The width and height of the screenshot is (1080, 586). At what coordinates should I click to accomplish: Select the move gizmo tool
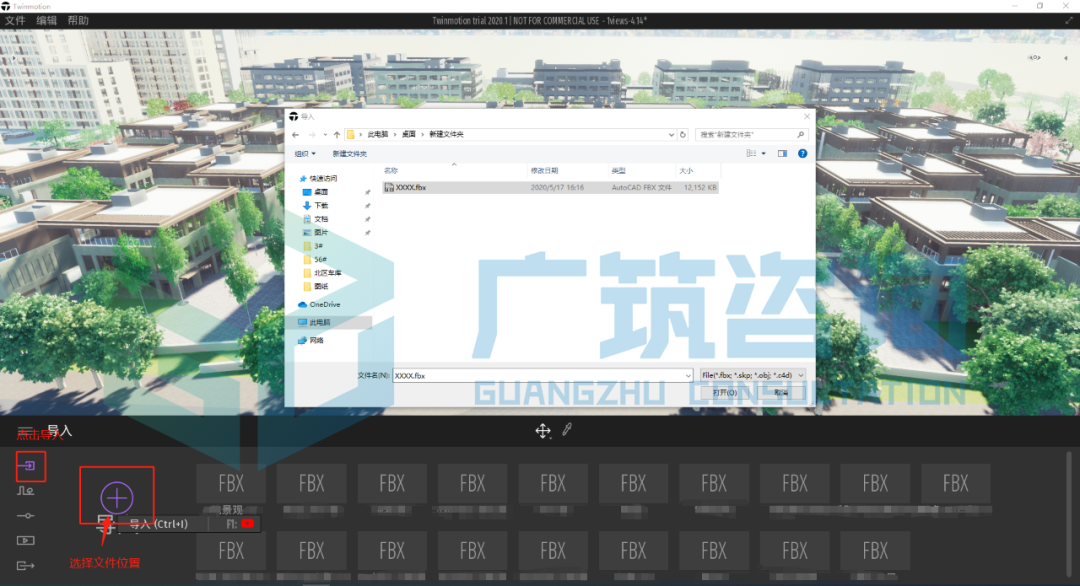tap(543, 430)
